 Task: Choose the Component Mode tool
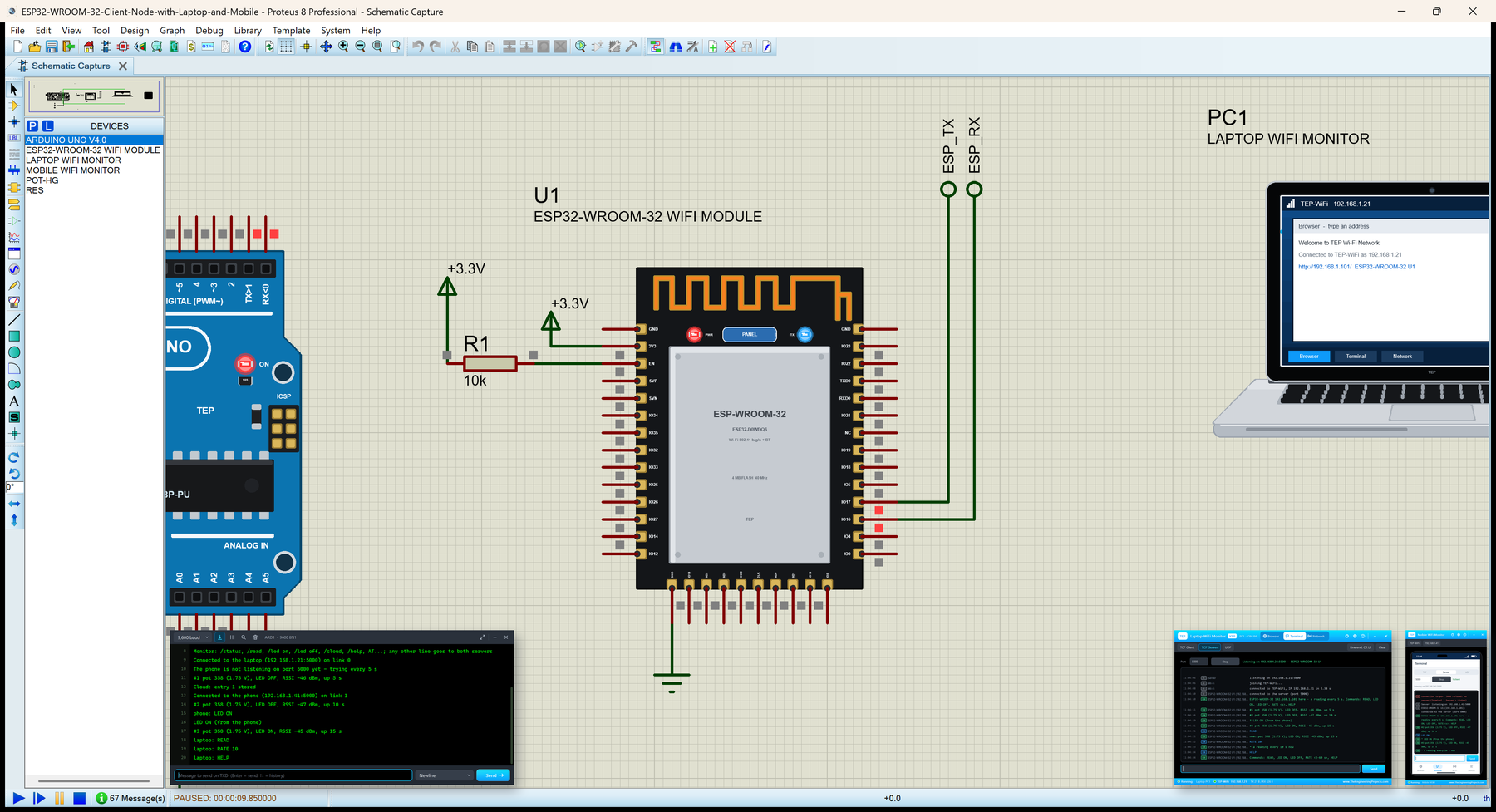[13, 106]
